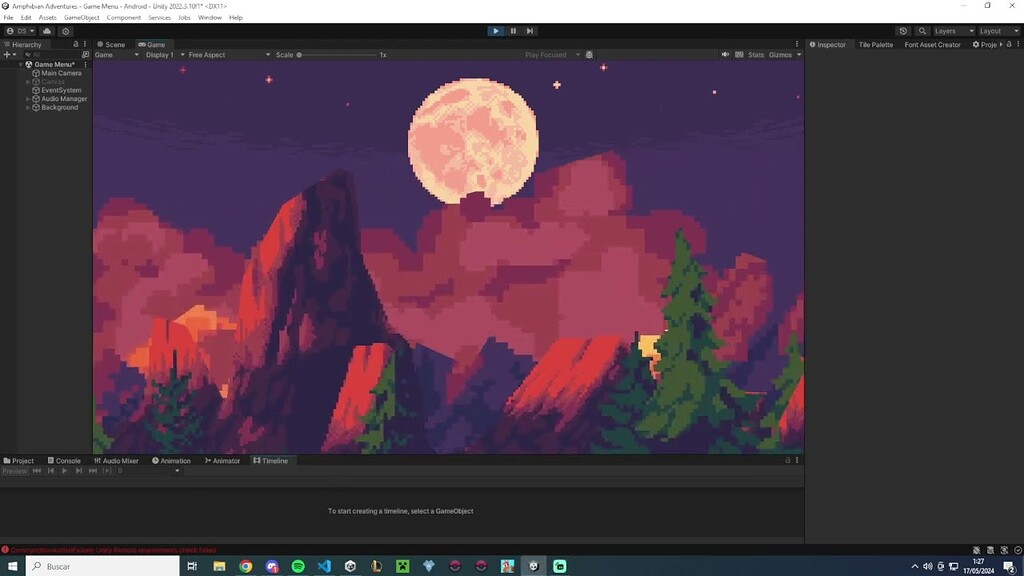Toggle Gizmos visibility in the Game view
The height and width of the screenshot is (576, 1024).
pos(780,55)
